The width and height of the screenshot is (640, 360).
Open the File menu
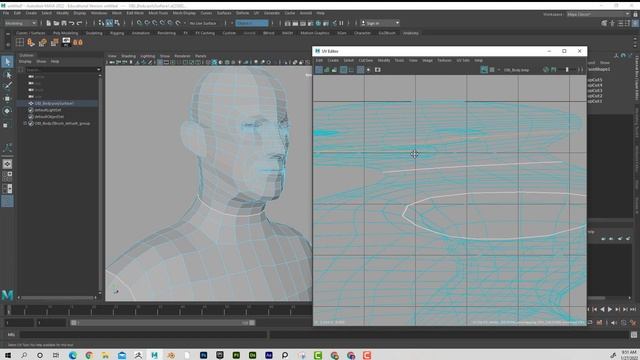[x=6, y=13]
